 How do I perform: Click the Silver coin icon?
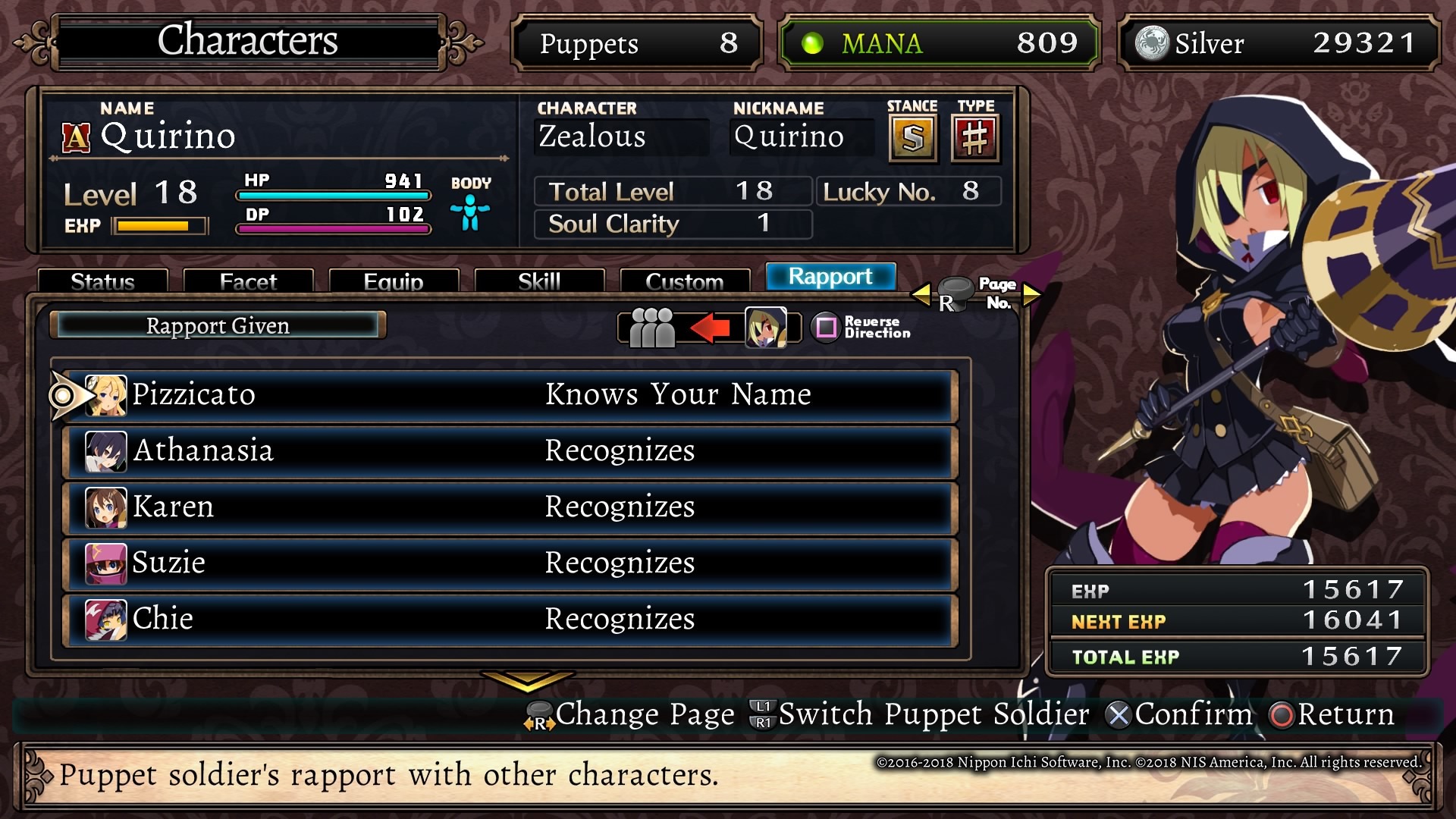tap(1152, 43)
